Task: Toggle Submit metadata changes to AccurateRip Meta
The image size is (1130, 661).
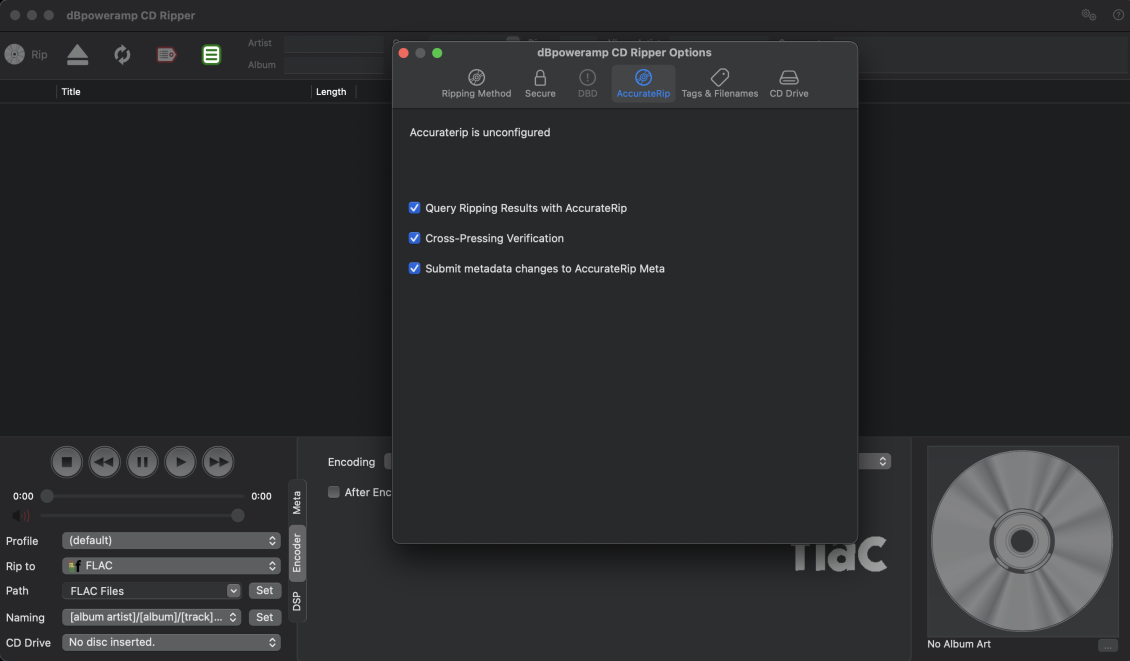Action: coord(415,268)
